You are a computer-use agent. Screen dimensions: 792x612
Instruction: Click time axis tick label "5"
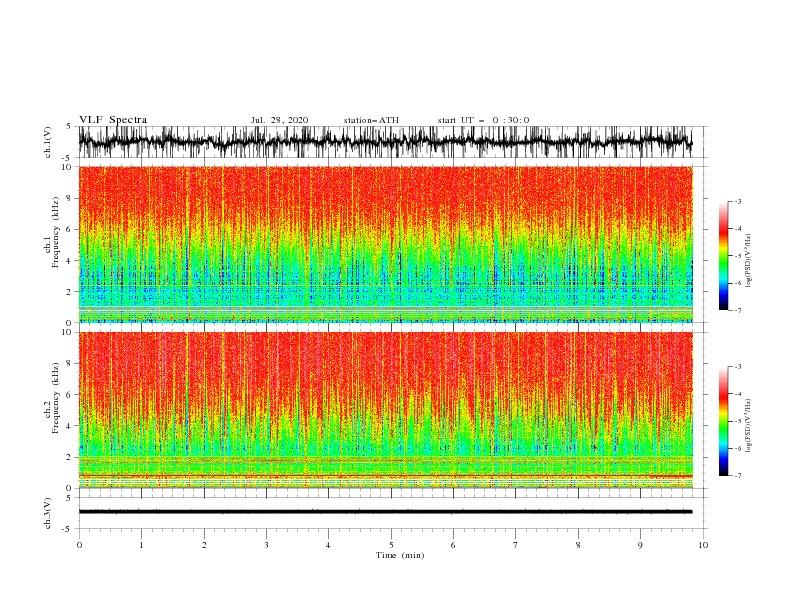(391, 545)
